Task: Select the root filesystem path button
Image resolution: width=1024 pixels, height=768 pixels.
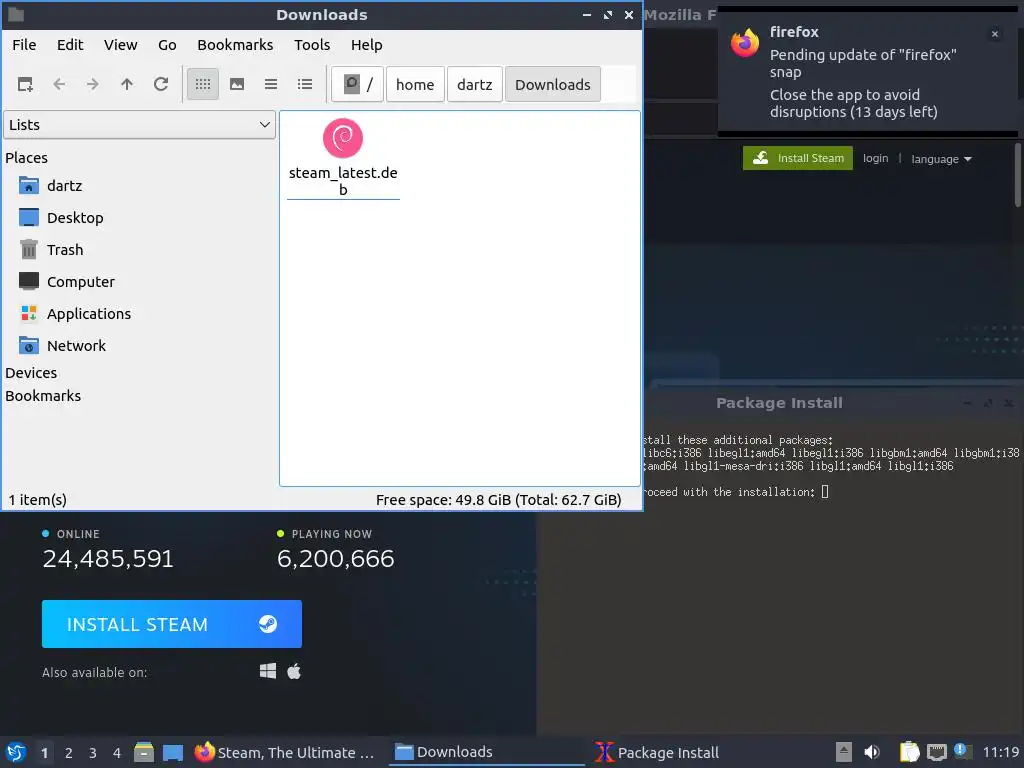Action: pyautogui.click(x=357, y=84)
